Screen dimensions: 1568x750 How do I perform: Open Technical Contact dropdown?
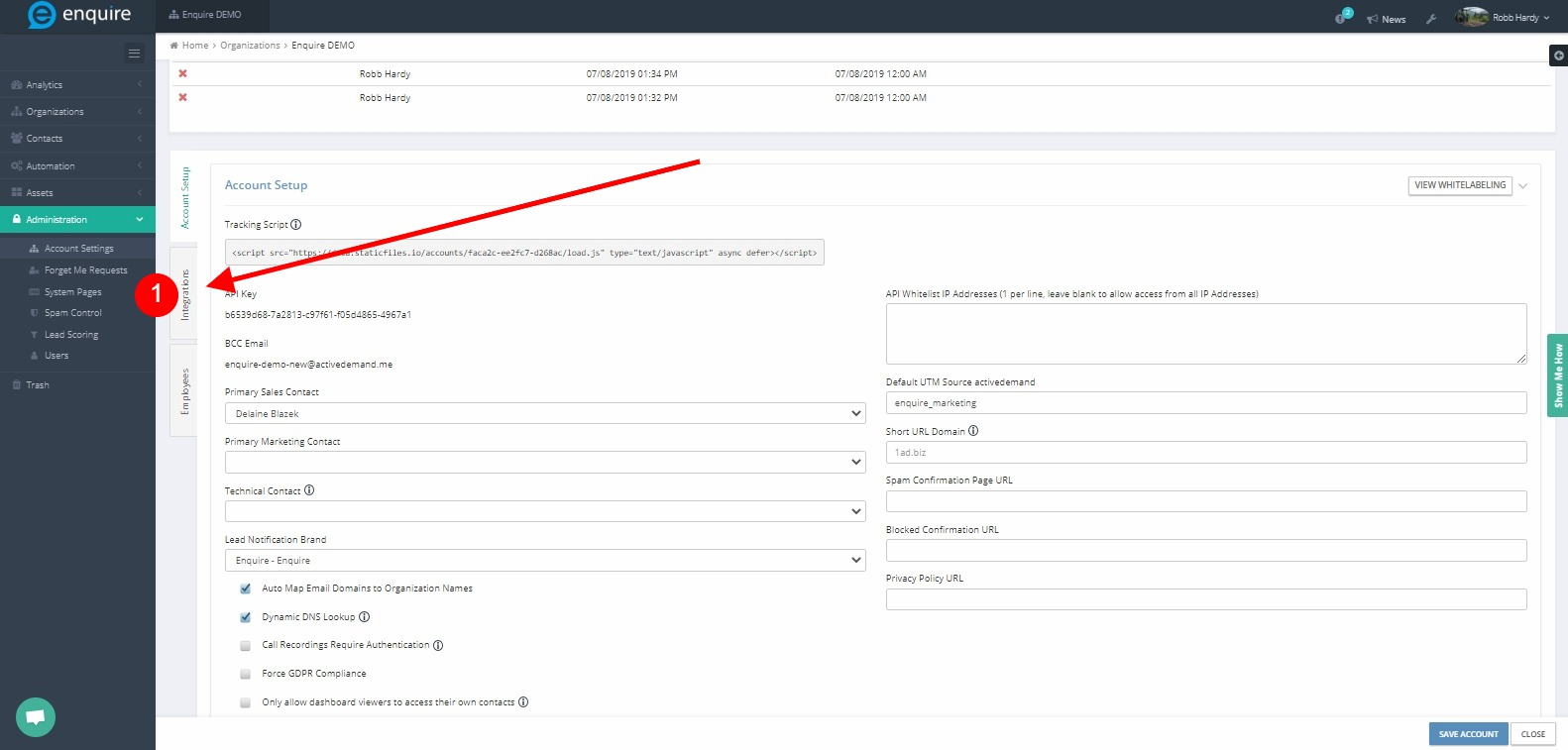(545, 511)
